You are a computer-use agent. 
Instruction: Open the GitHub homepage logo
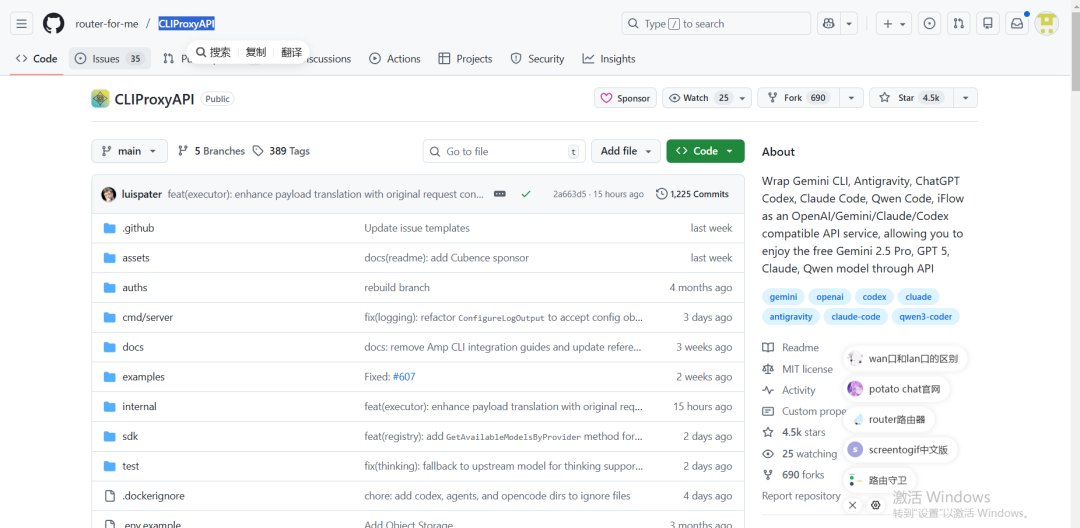pos(53,23)
